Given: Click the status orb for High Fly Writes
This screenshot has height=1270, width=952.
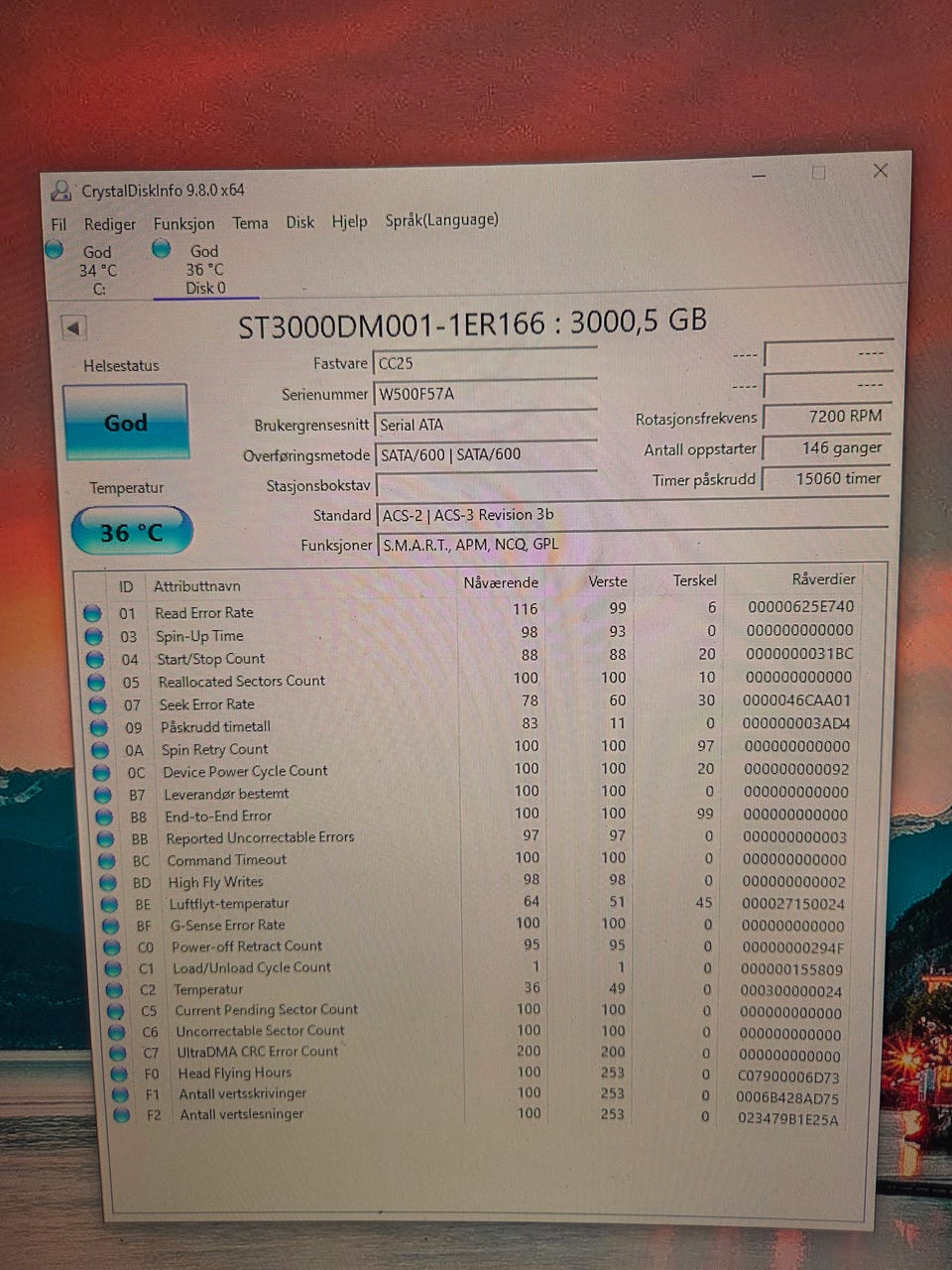Looking at the screenshot, I should (107, 883).
